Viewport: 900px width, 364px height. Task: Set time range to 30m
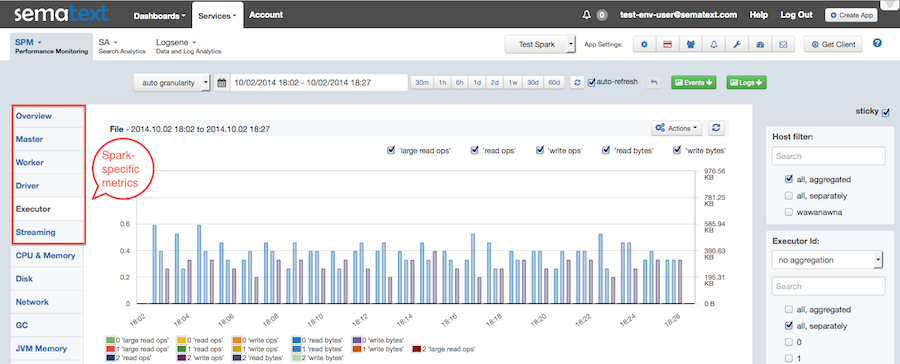(422, 83)
